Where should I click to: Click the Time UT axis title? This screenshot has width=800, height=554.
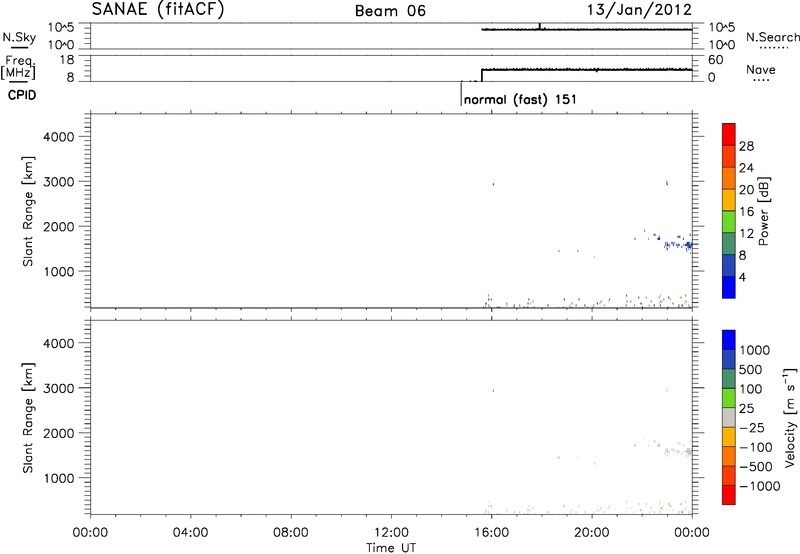coord(391,546)
